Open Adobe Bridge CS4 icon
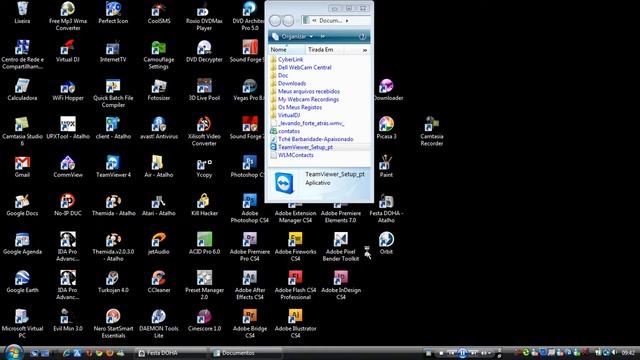Image resolution: width=640 pixels, height=360 pixels. 249,324
